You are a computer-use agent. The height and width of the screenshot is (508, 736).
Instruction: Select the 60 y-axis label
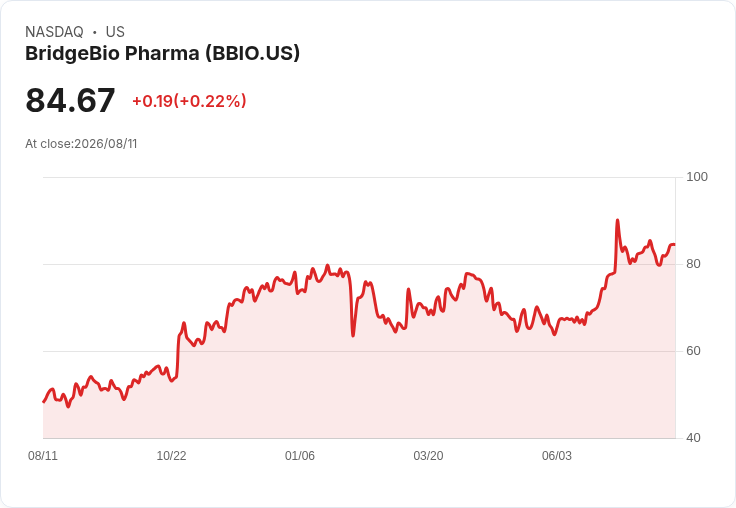pos(693,351)
